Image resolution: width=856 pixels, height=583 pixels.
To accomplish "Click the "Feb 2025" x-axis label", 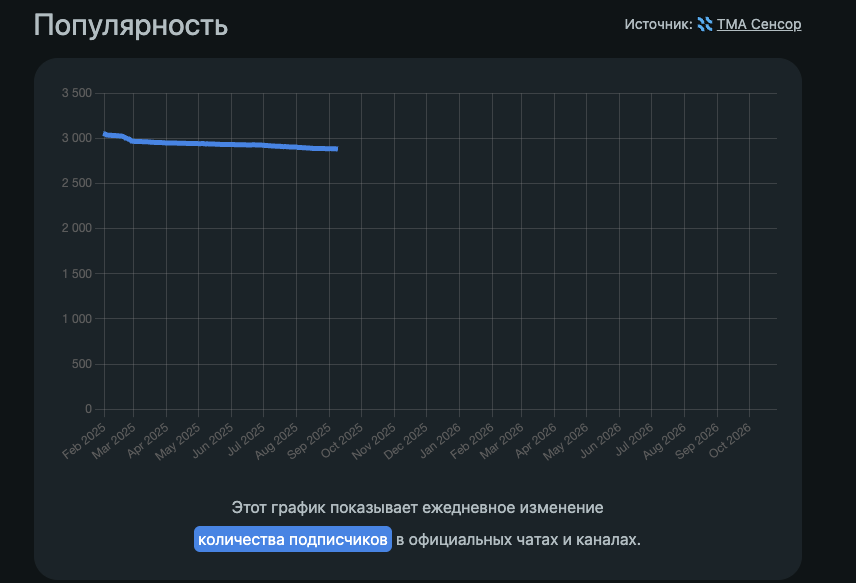I will [84, 441].
